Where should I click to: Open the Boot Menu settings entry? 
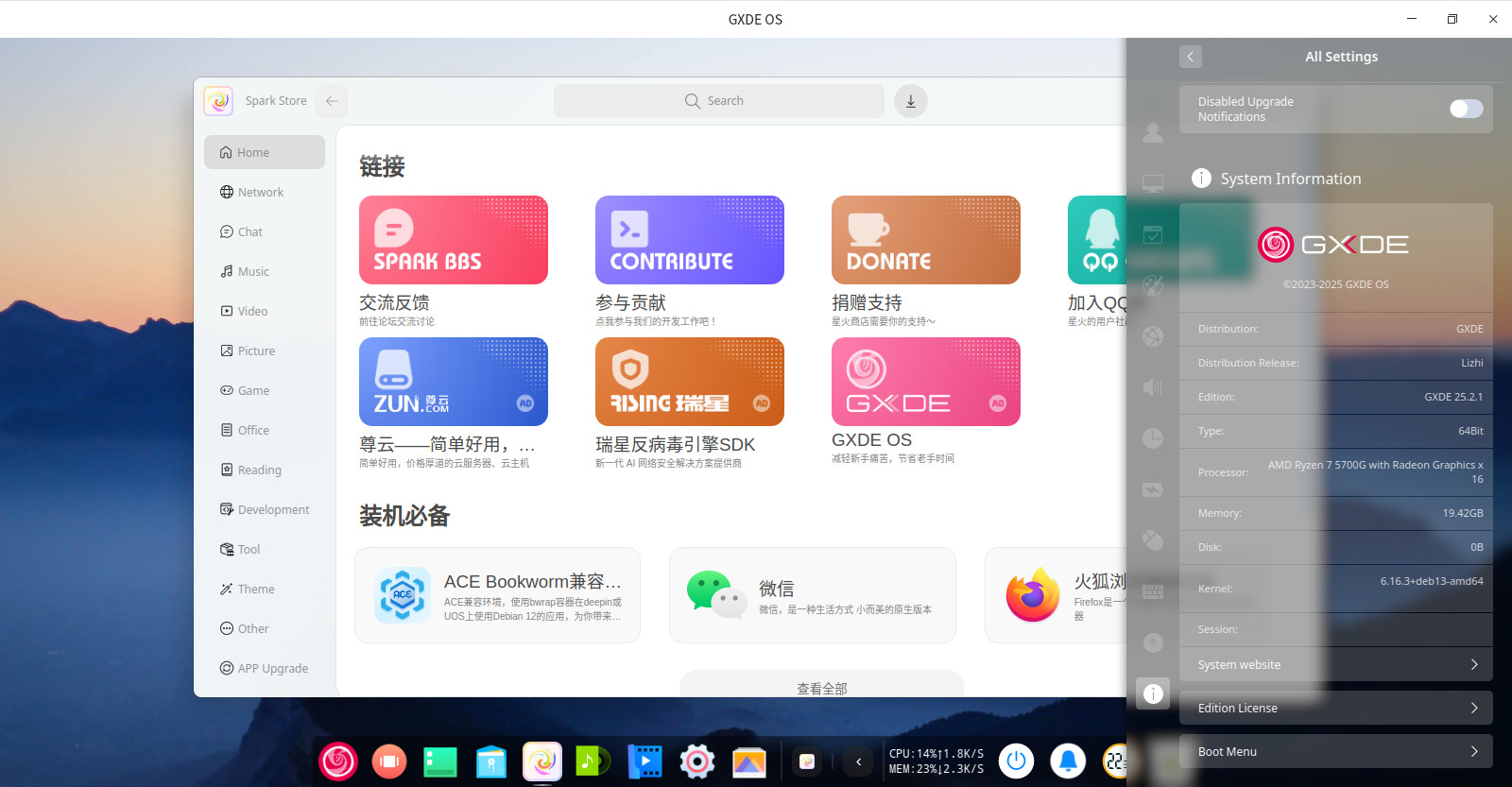tap(1335, 751)
